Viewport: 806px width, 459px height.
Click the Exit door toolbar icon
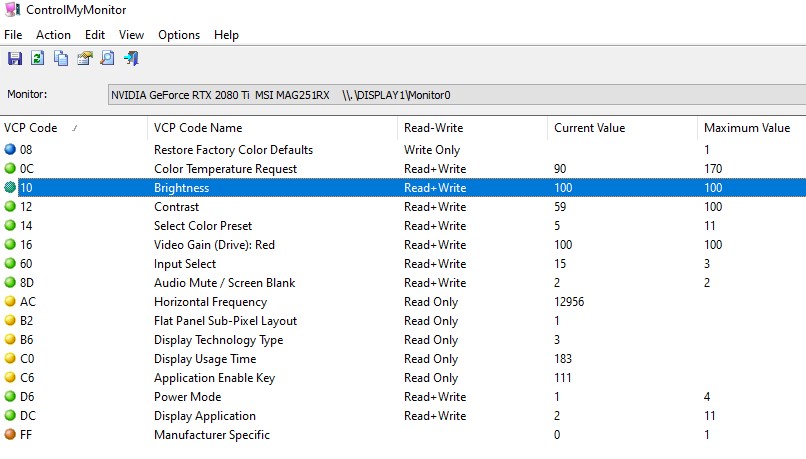pyautogui.click(x=131, y=59)
